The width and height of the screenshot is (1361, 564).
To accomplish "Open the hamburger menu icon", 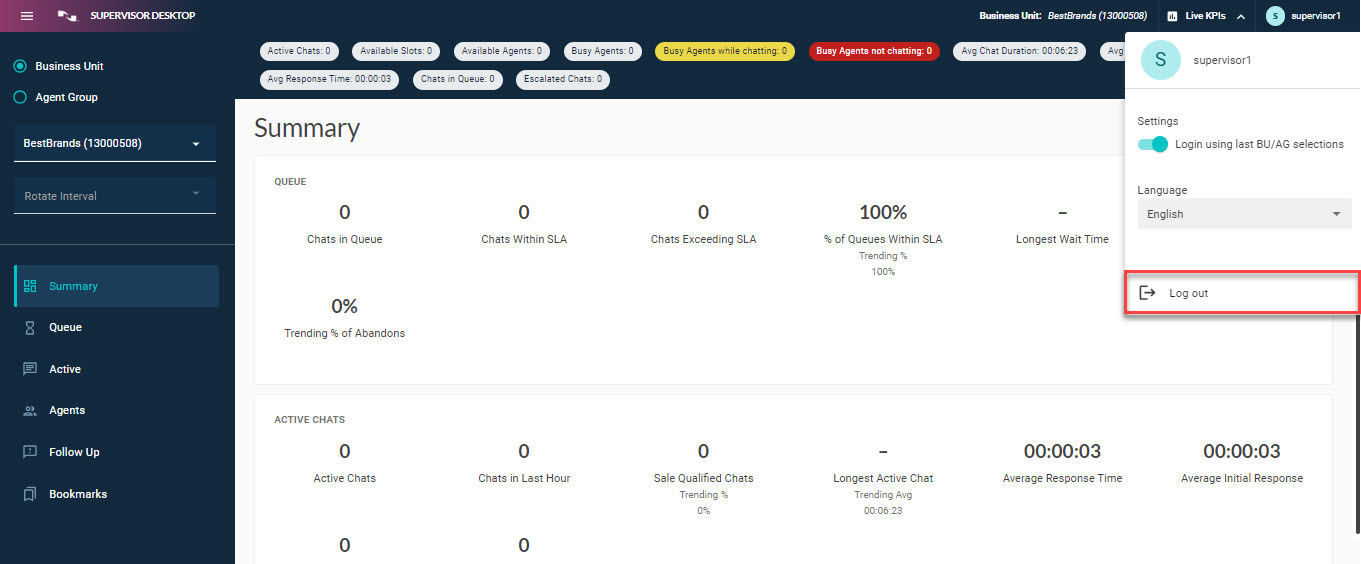I will tap(27, 16).
